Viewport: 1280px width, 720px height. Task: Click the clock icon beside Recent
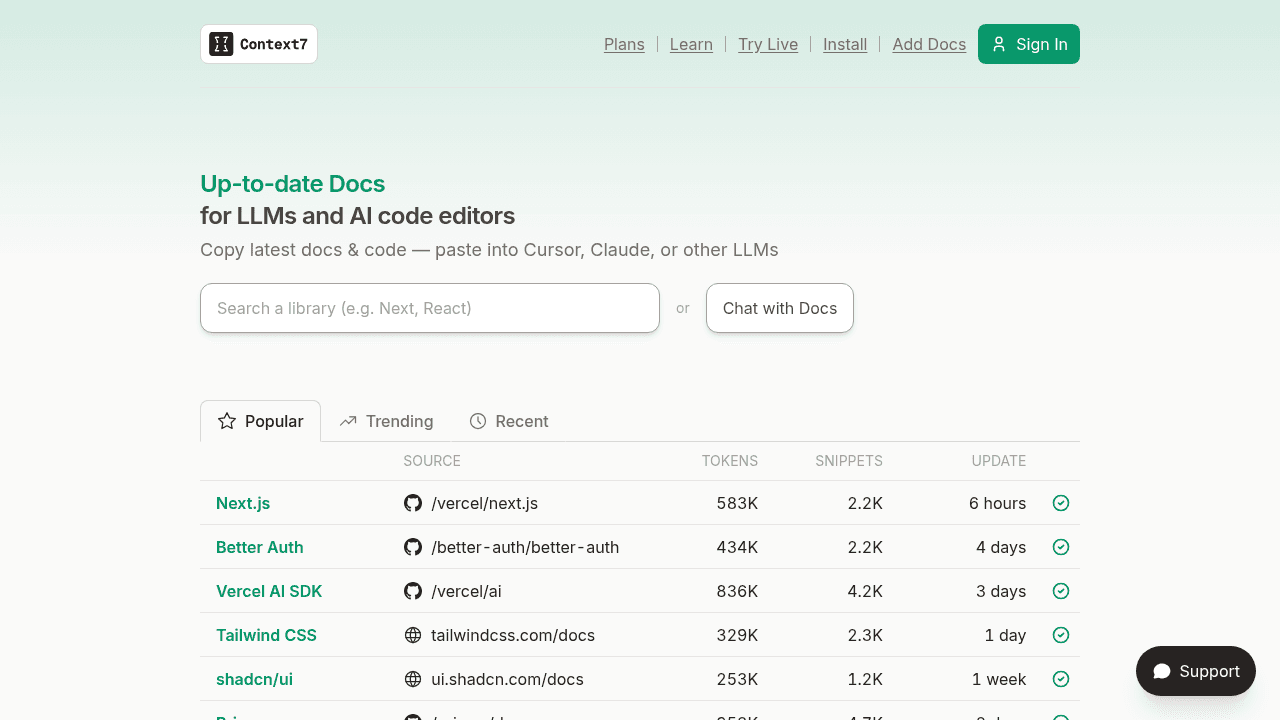(477, 421)
